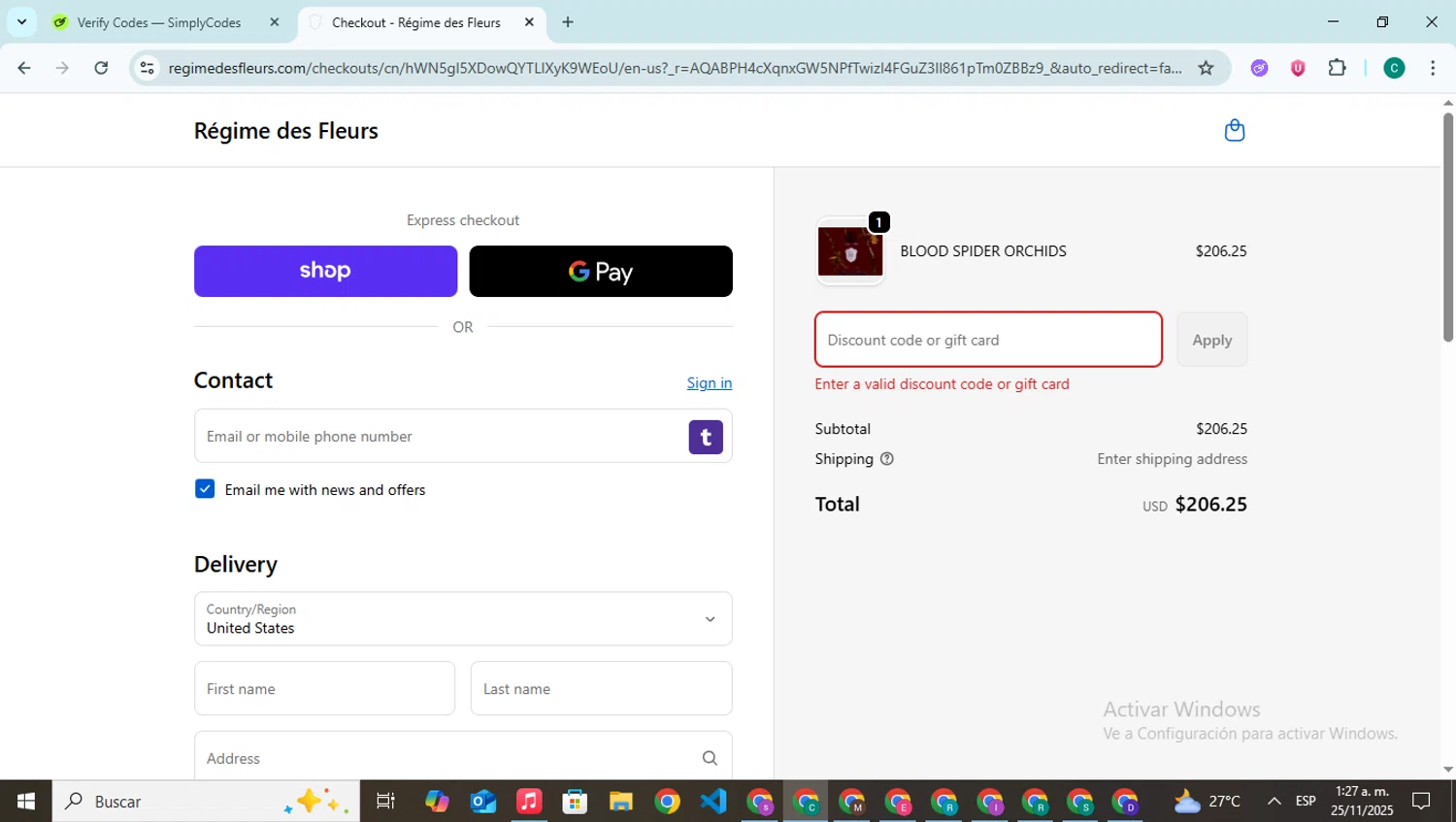Open Google Chrome on the taskbar
1456x822 pixels.
point(667,802)
